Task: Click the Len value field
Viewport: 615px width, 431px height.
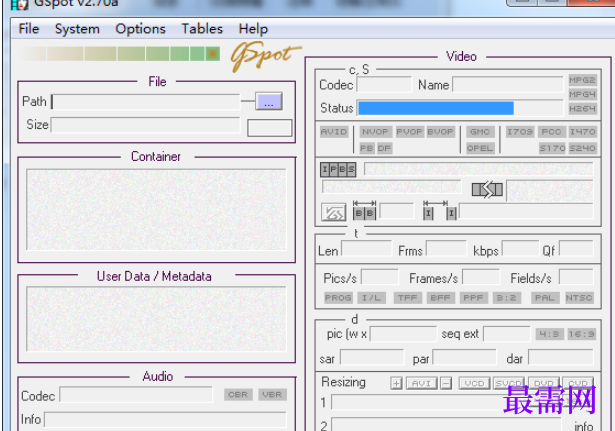Action: [x=366, y=249]
